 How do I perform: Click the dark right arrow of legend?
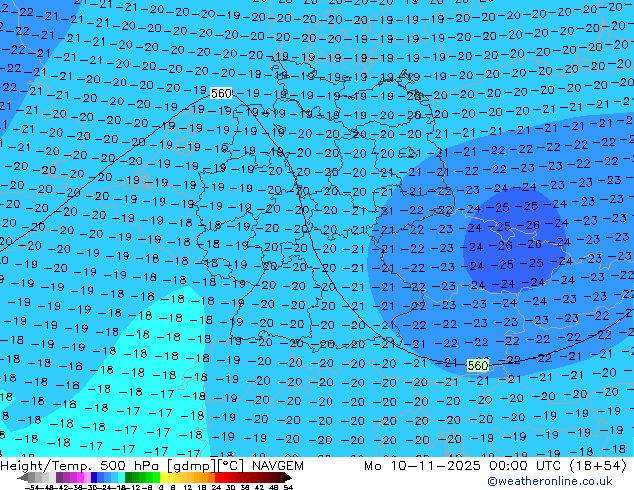coord(288,477)
